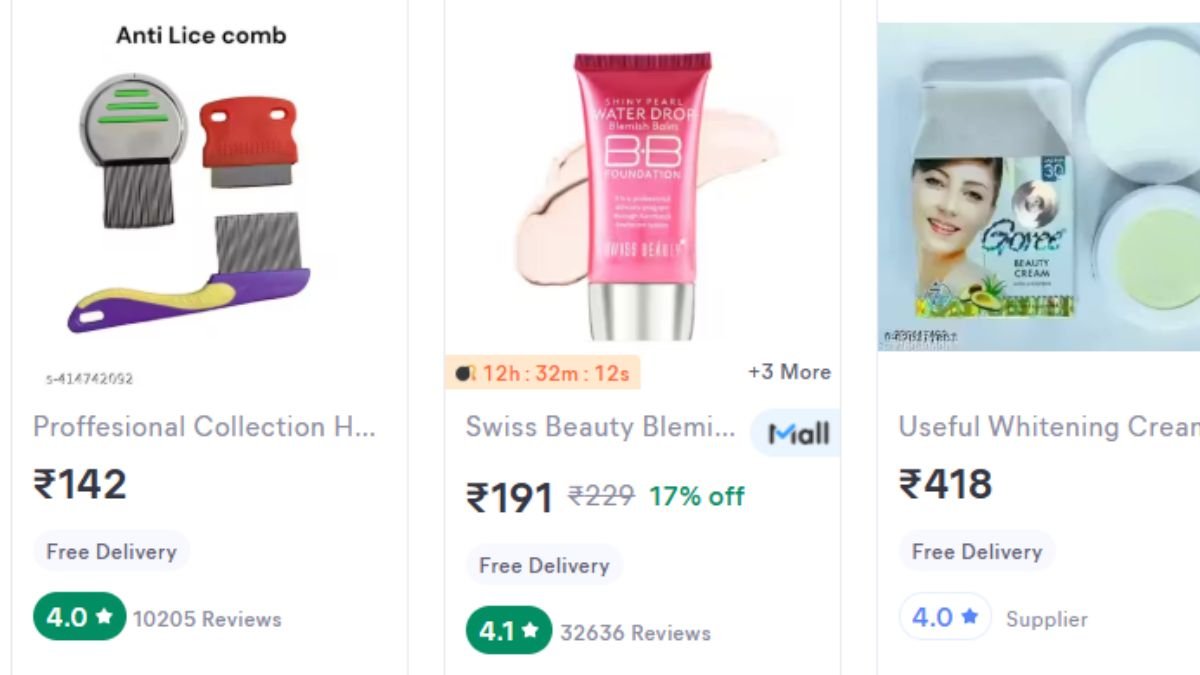Screen dimensions: 1200x675
Task: Open Swiss Beauty Blemish product title
Action: [x=600, y=427]
